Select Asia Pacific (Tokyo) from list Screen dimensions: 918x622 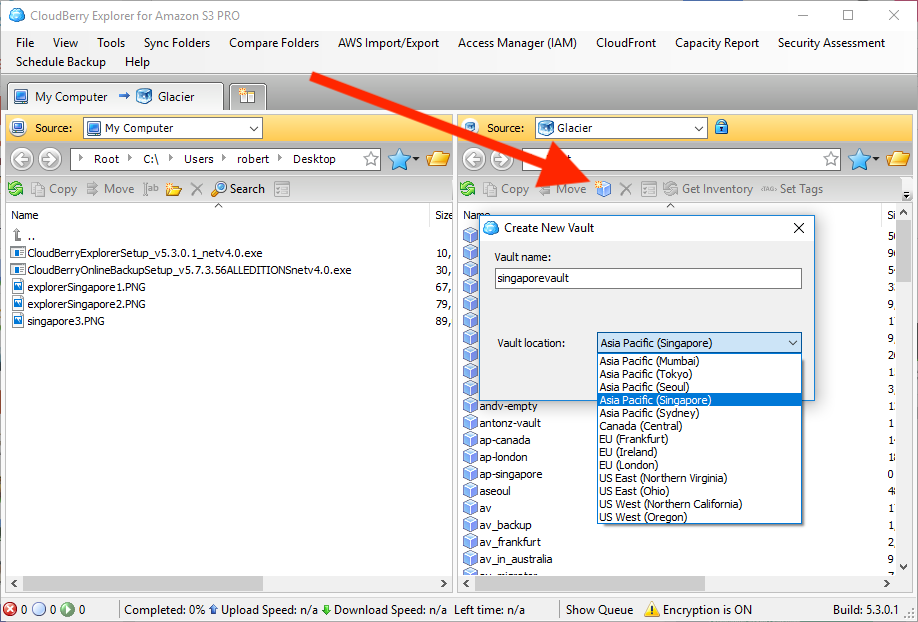(x=699, y=374)
